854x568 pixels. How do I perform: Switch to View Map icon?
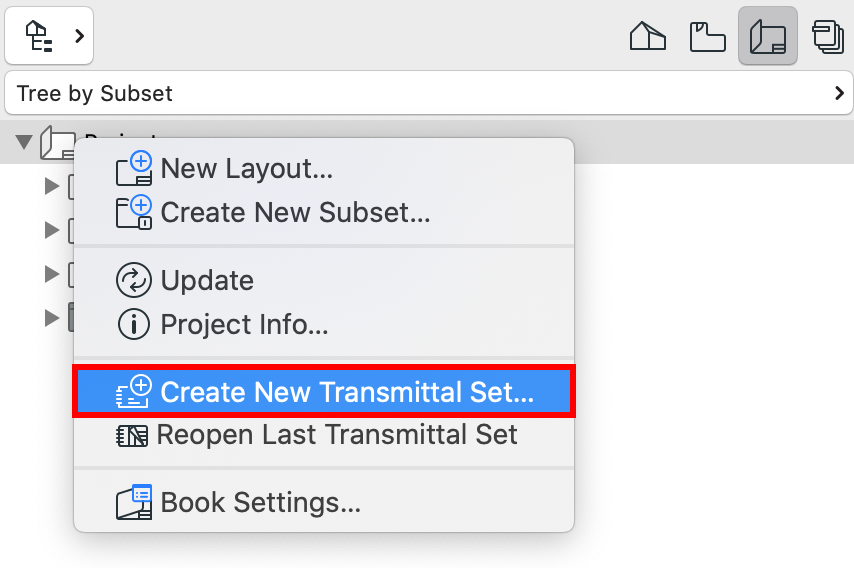pyautogui.click(x=707, y=36)
